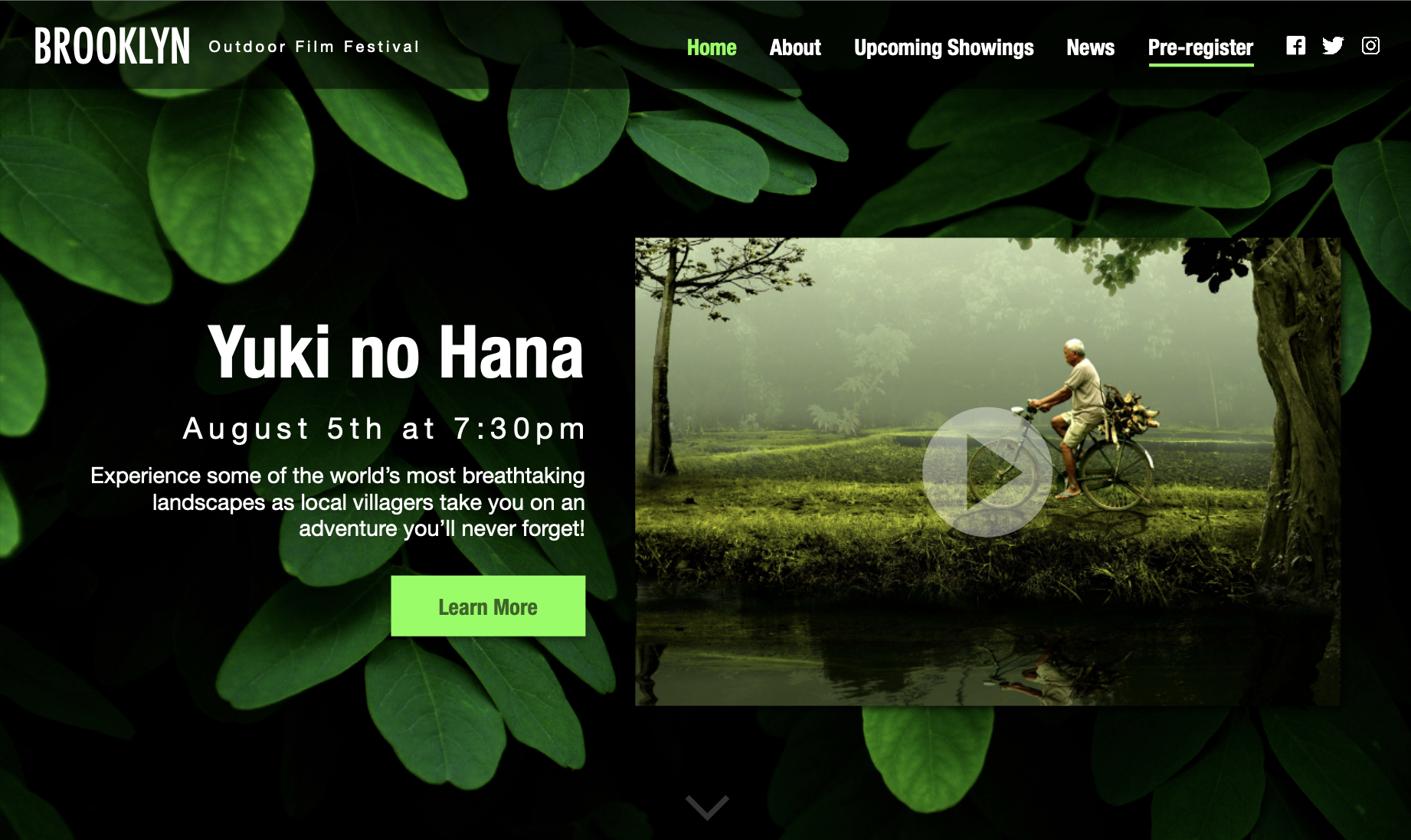The image size is (1411, 840).
Task: Open the festival's Facebook page icon
Action: (1295, 46)
